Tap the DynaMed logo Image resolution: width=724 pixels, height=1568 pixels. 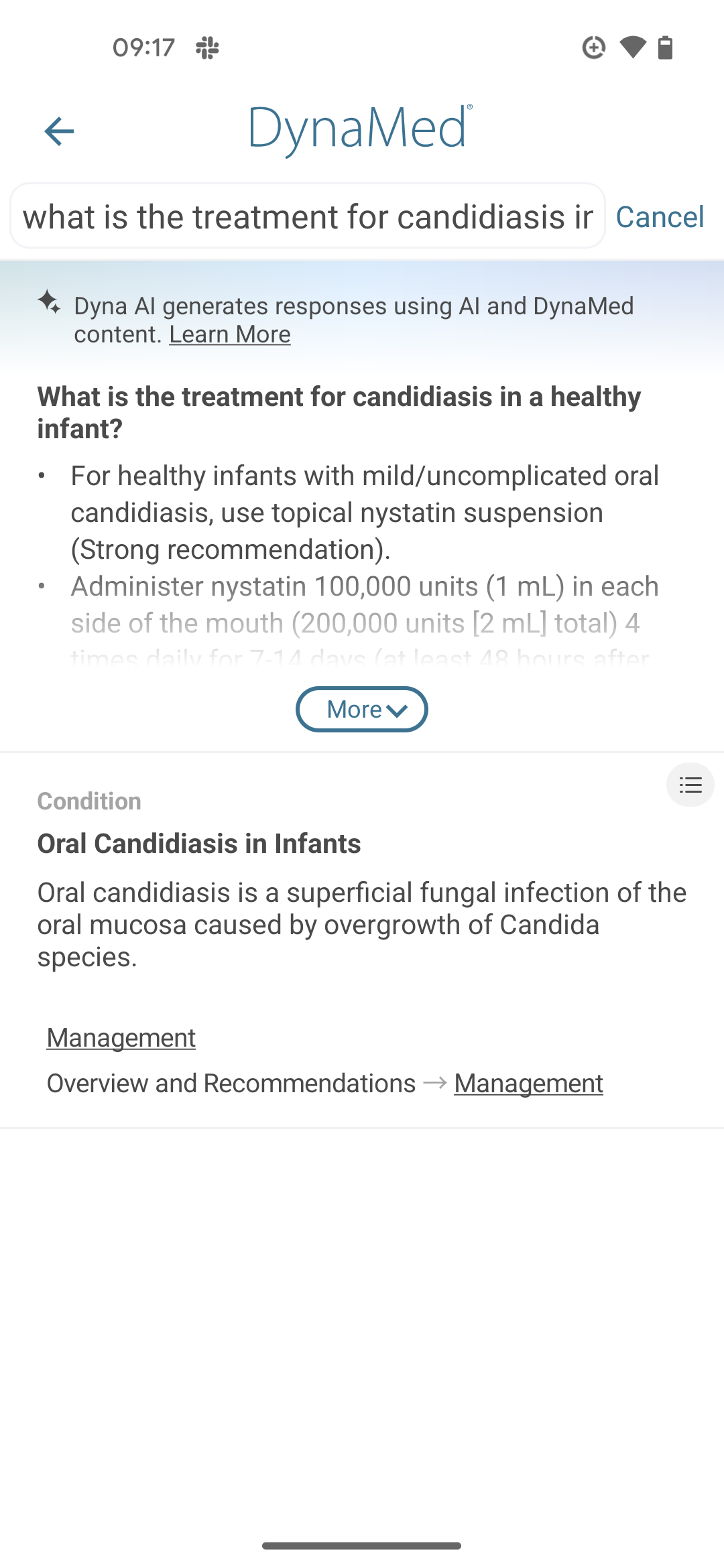(361, 129)
